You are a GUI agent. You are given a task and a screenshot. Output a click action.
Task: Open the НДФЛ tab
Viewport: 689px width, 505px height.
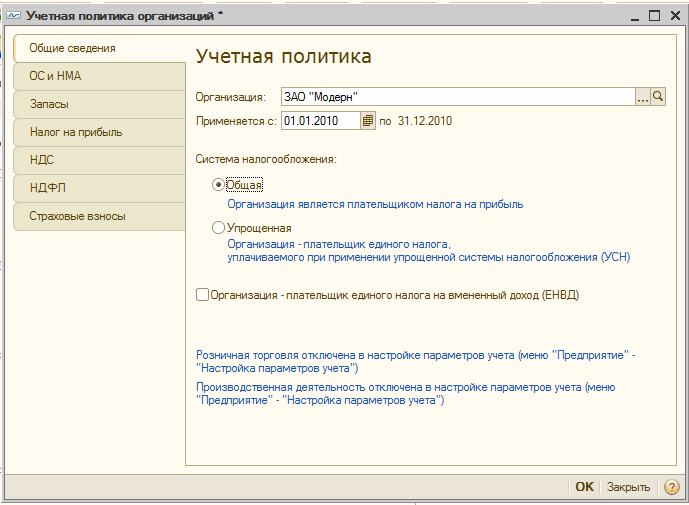[100, 188]
